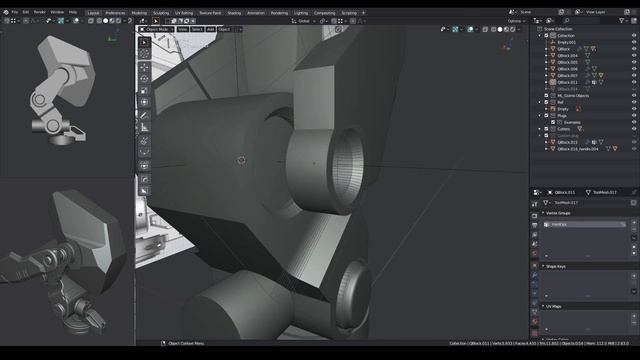The width and height of the screenshot is (640, 360).
Task: Select the Move tool in viewport toolbar
Action: [x=144, y=67]
